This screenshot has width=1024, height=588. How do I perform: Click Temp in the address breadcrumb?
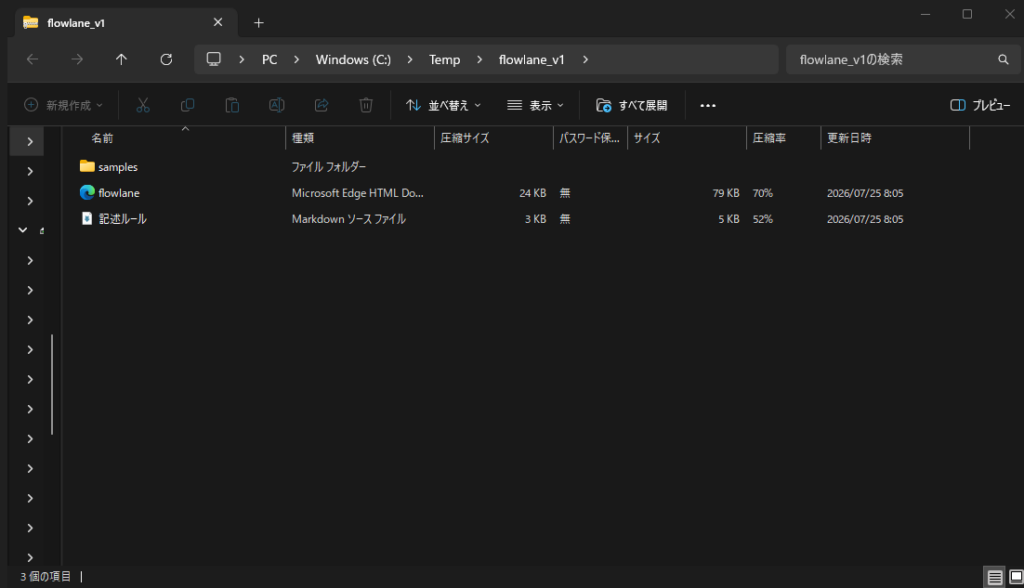[445, 59]
